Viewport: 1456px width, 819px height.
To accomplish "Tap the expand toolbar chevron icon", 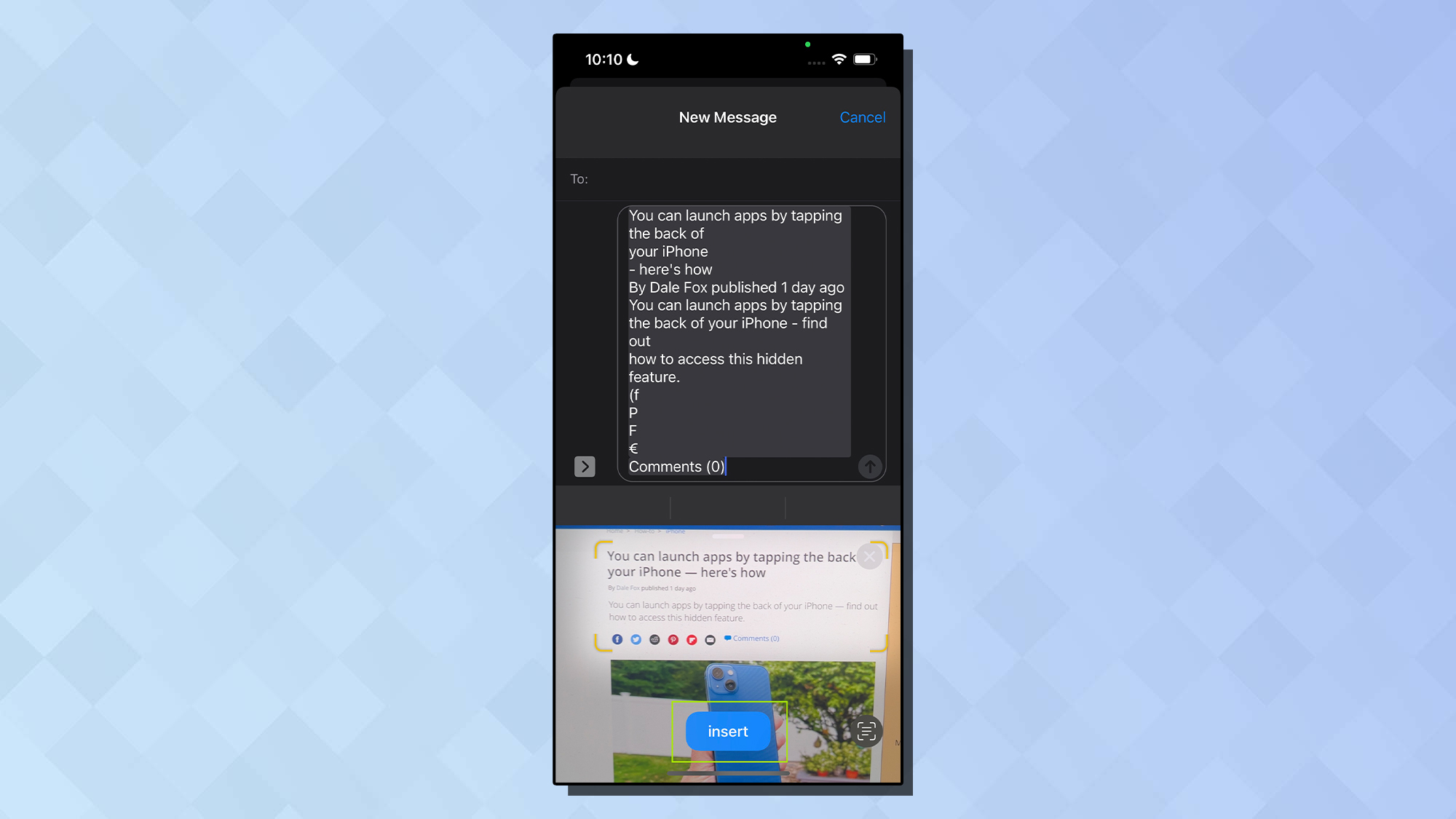I will click(584, 466).
